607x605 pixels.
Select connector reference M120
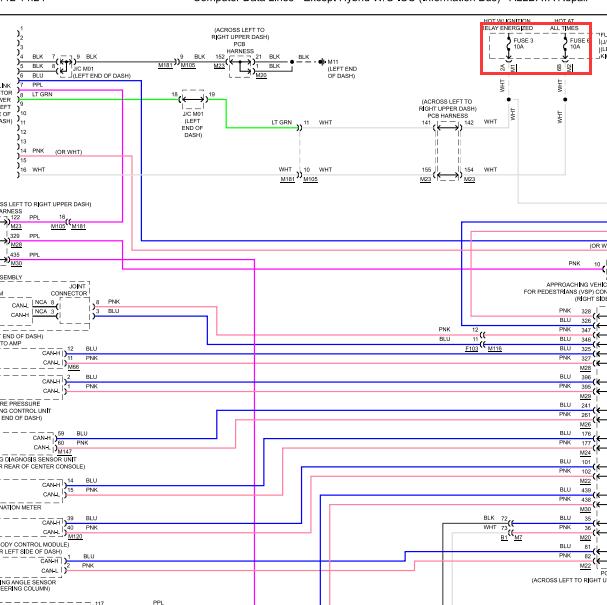click(75, 536)
